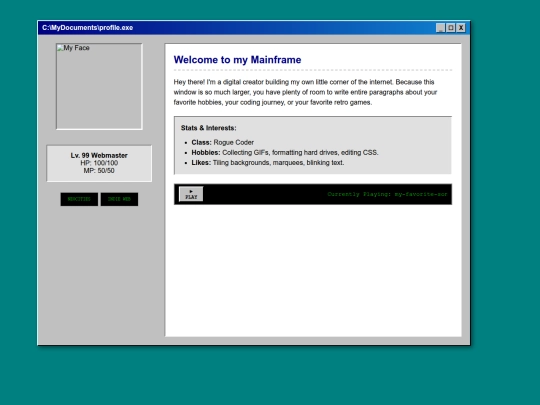Minimize the profile.exe window
Image resolution: width=540 pixels, height=405 pixels.
[x=440, y=28]
